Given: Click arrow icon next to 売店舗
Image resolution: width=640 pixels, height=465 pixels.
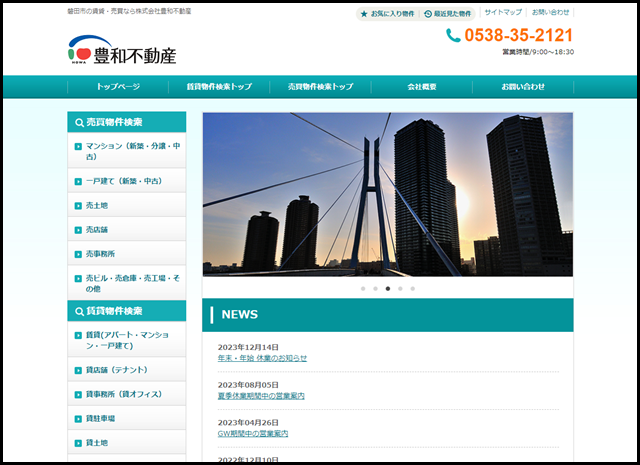Looking at the screenshot, I should pyautogui.click(x=78, y=230).
